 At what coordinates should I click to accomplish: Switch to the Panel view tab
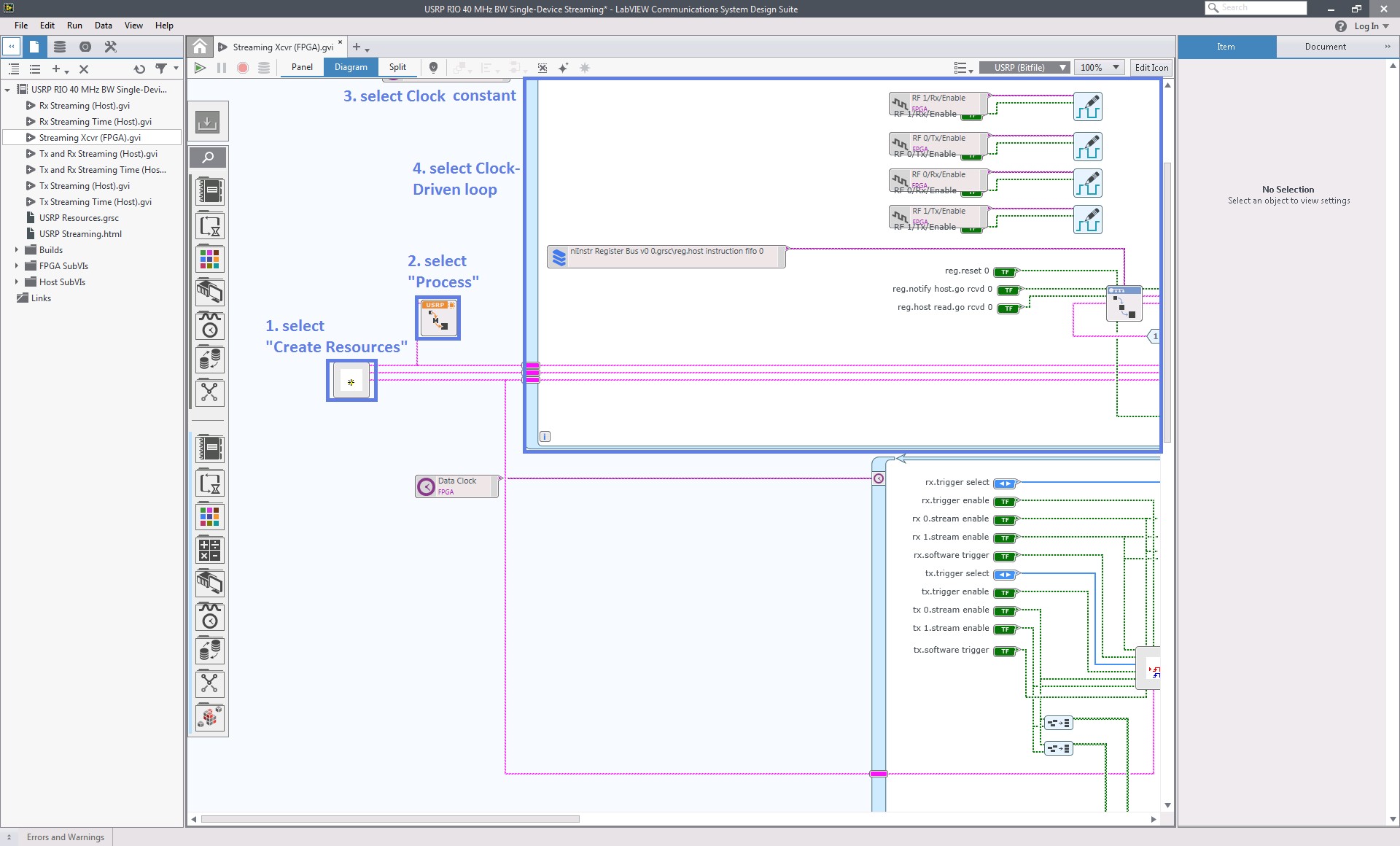point(302,67)
